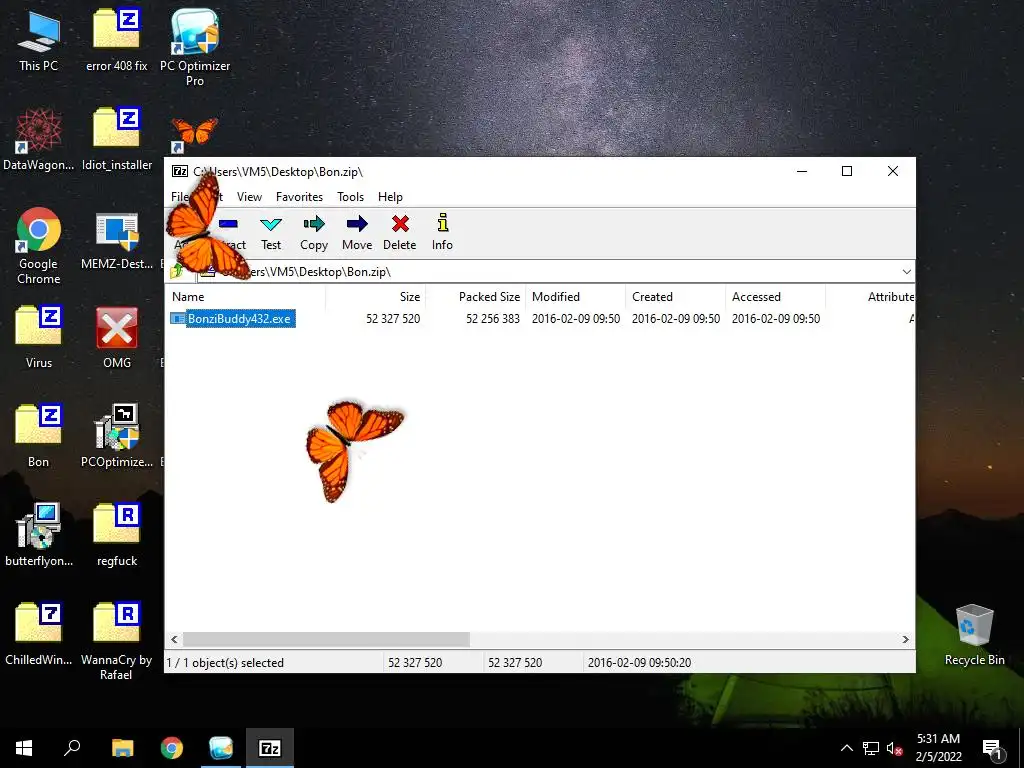
Task: Open the Tools menu
Action: click(350, 197)
